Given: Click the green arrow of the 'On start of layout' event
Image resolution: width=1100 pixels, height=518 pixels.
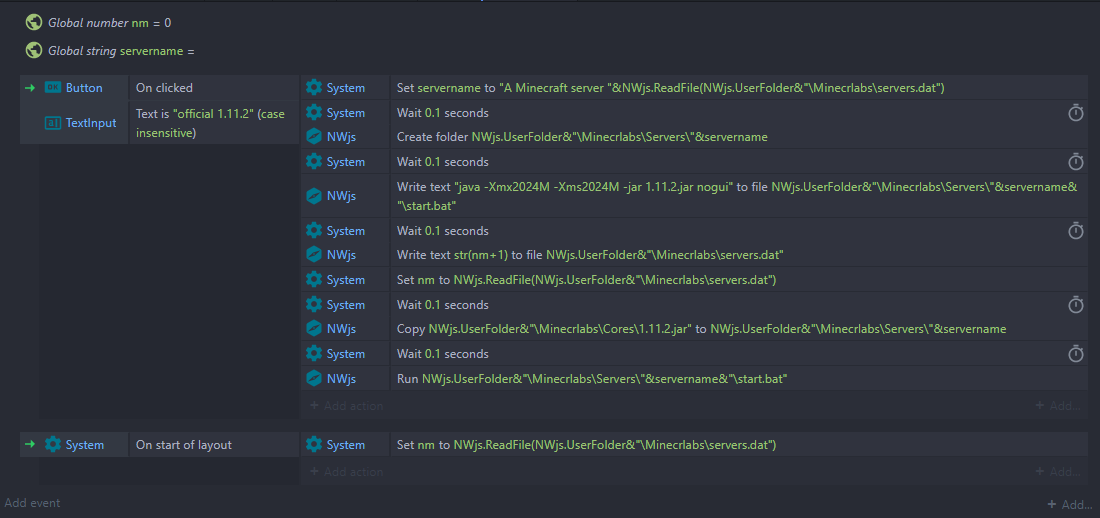Looking at the screenshot, I should coord(29,444).
